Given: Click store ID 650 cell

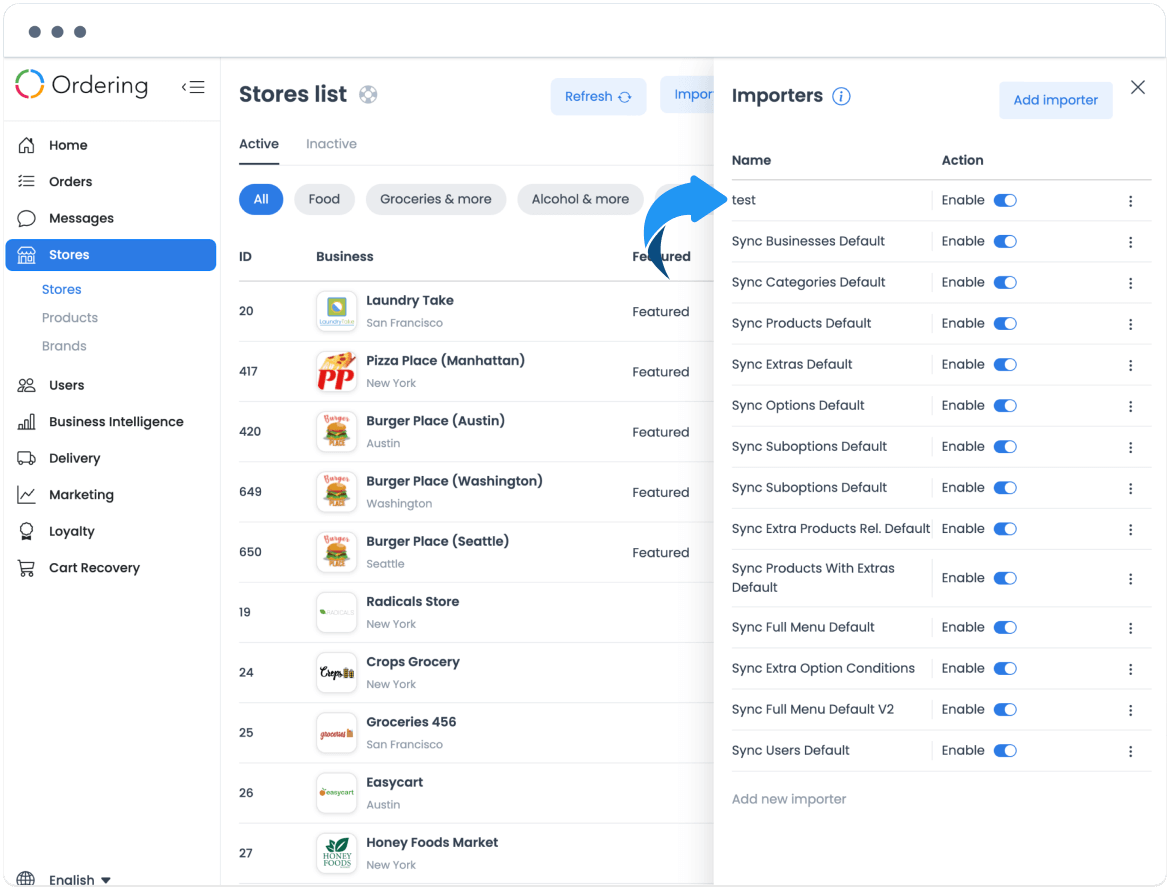Looking at the screenshot, I should pos(250,552).
